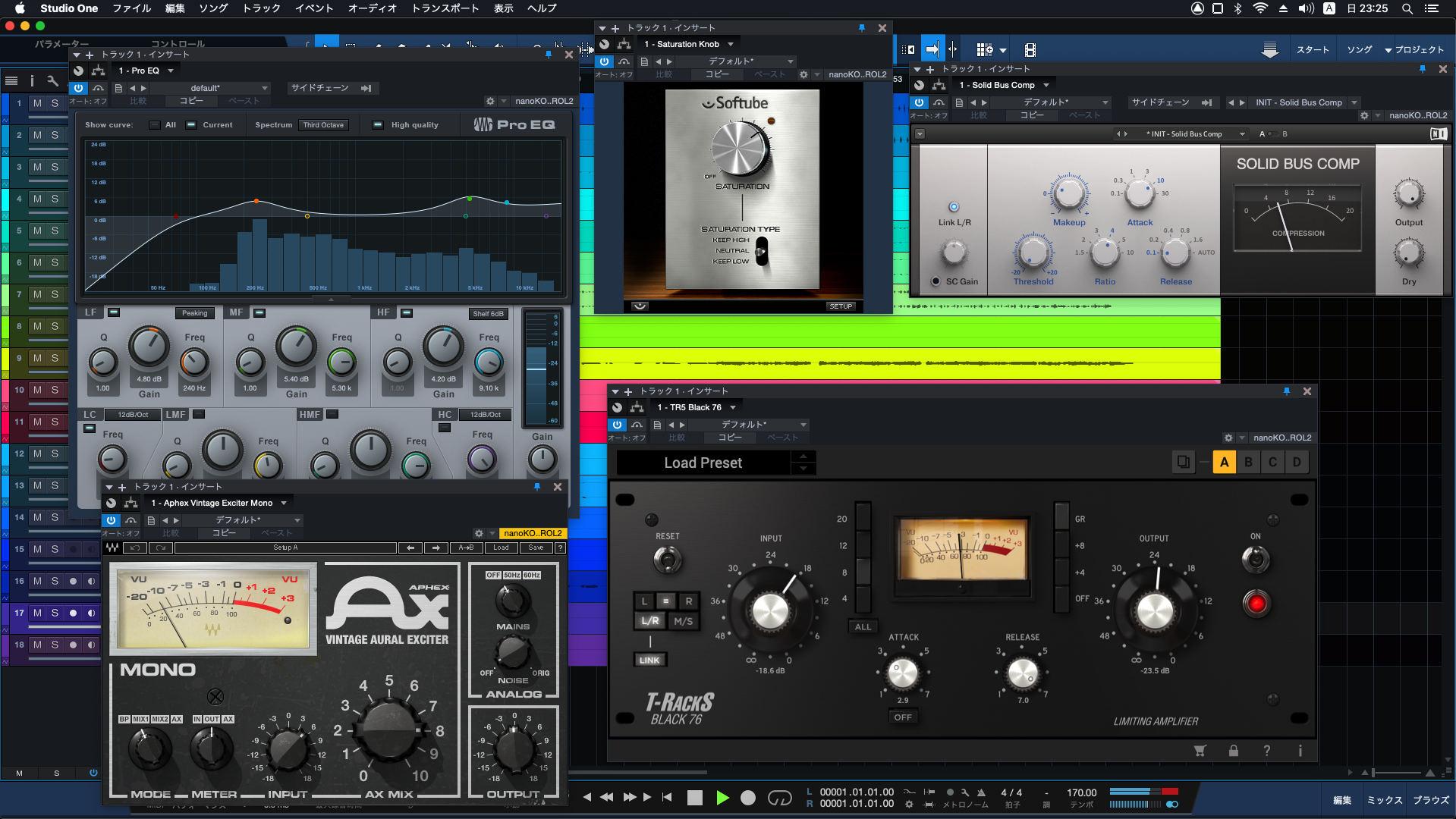Viewport: 1456px width, 819px height.
Task: Arm the transport record button
Action: [748, 798]
